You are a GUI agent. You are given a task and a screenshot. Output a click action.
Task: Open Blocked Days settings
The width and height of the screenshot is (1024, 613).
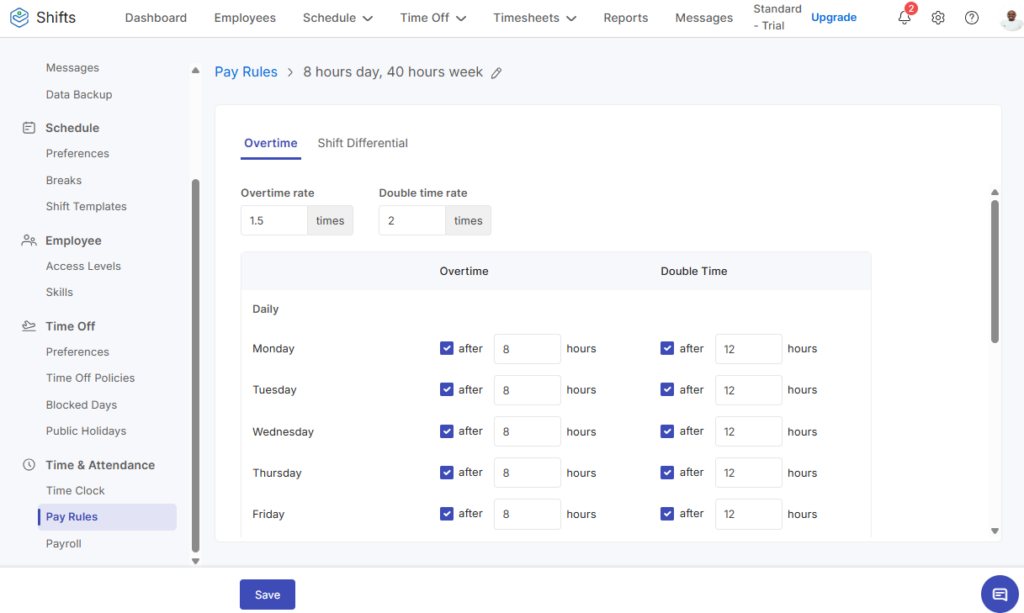tap(81, 405)
